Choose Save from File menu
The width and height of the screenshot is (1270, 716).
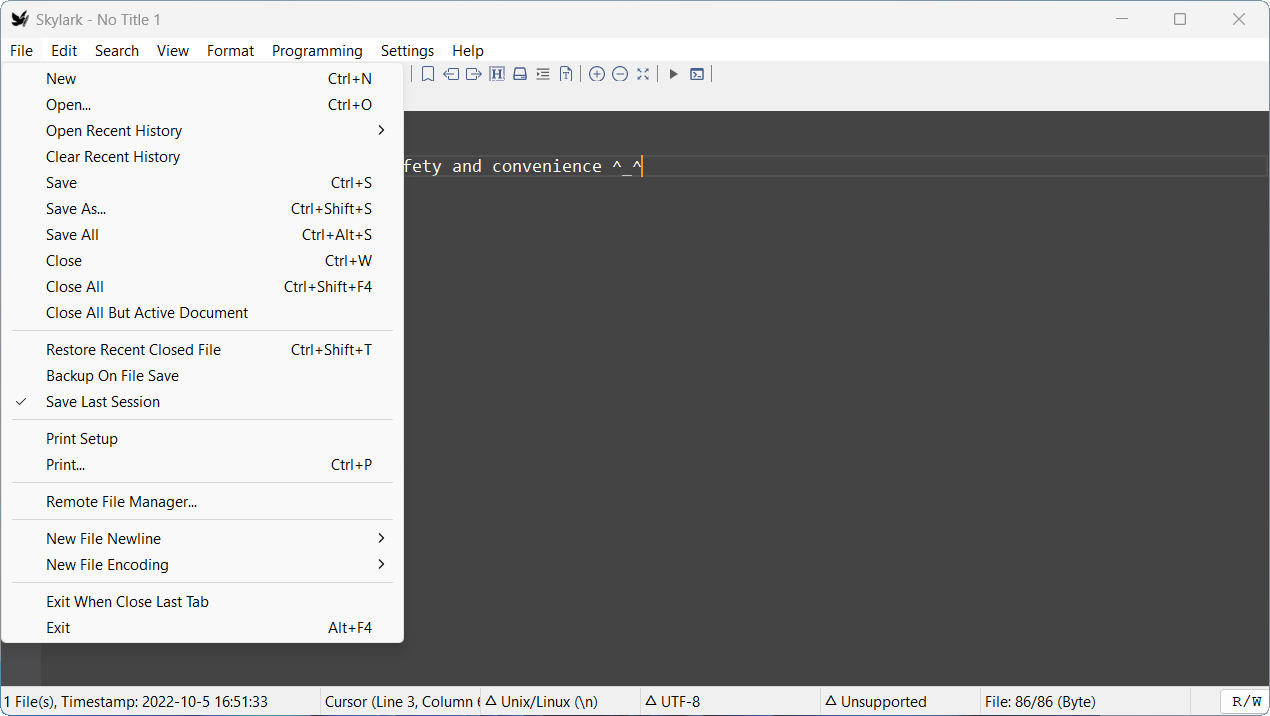tap(202, 183)
